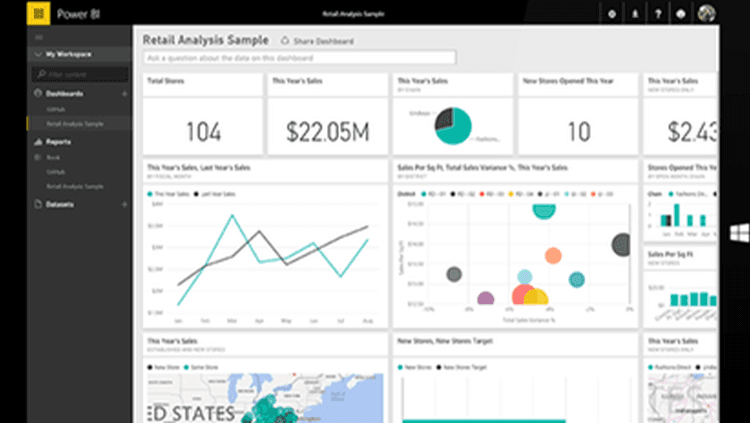Click the This Year Sales teal legend dot
Image resolution: width=750 pixels, height=423 pixels.
[x=150, y=194]
